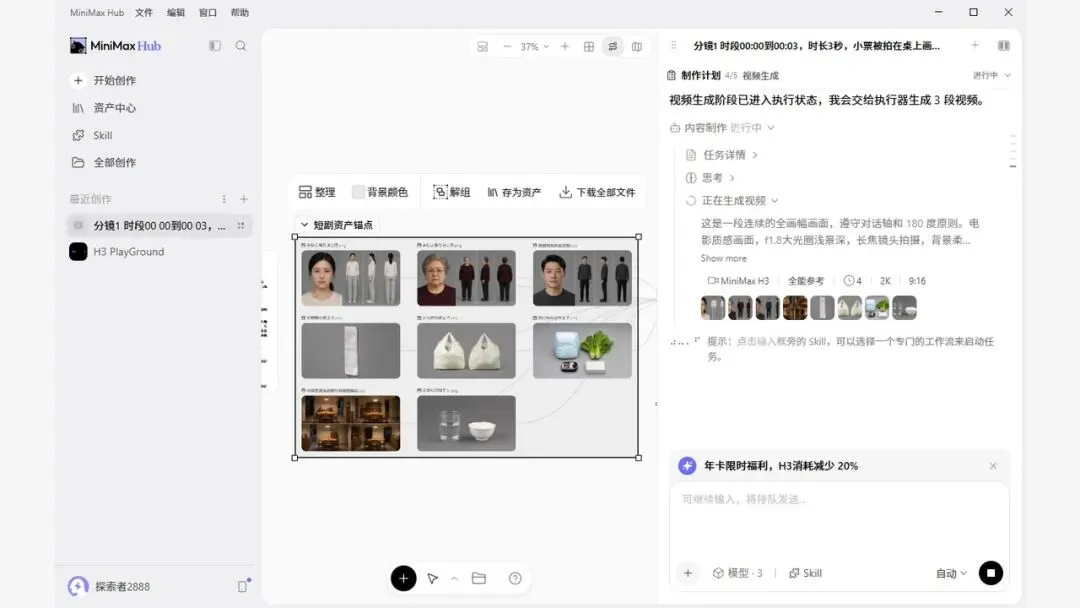Click the black add plus button
The height and width of the screenshot is (608, 1080).
404,578
